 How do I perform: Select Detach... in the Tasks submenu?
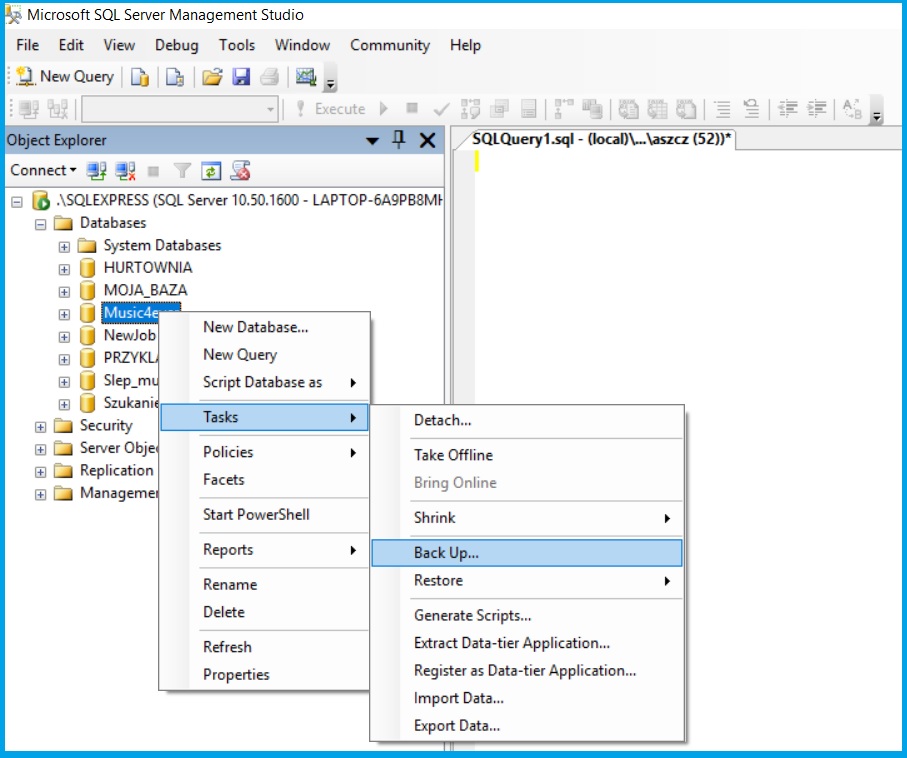point(442,421)
